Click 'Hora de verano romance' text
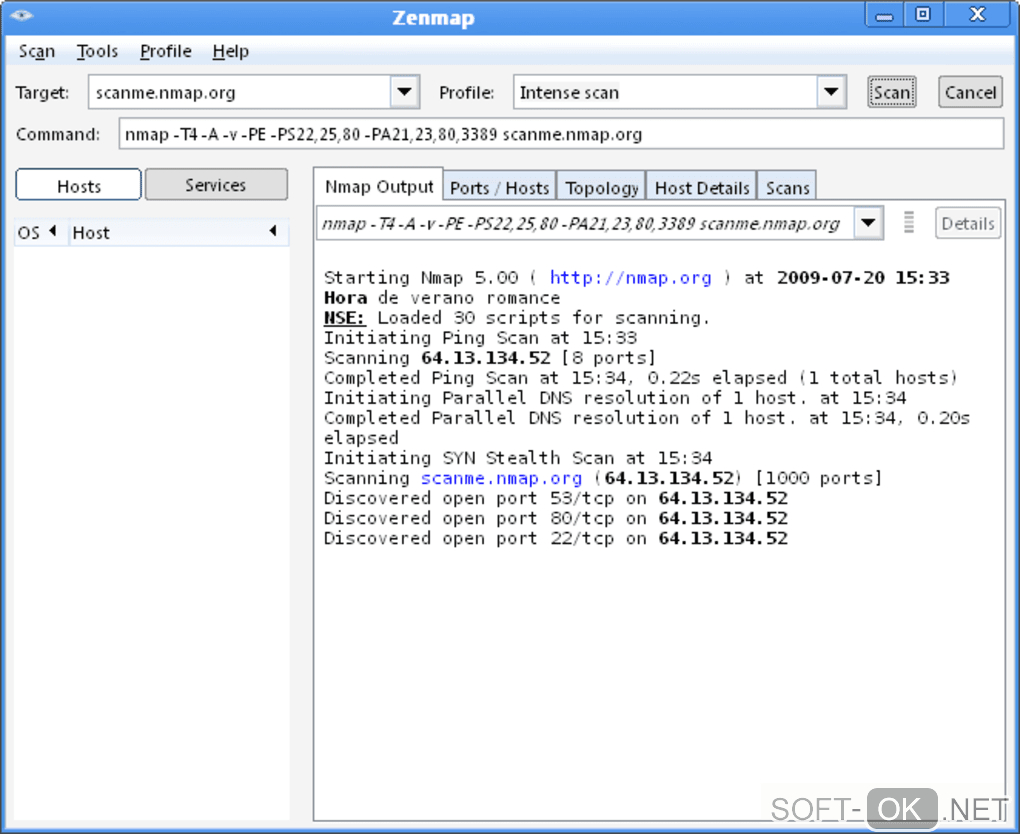The image size is (1020, 834). [x=442, y=298]
